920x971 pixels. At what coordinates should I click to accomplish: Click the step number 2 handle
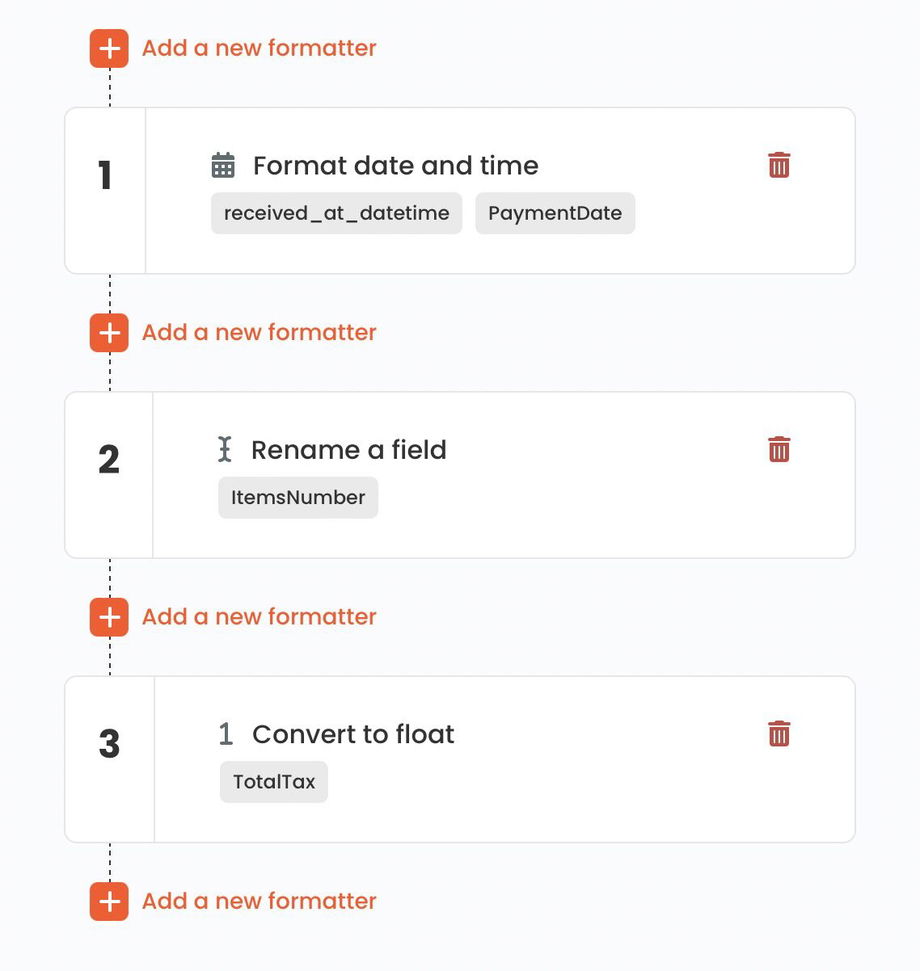click(109, 459)
